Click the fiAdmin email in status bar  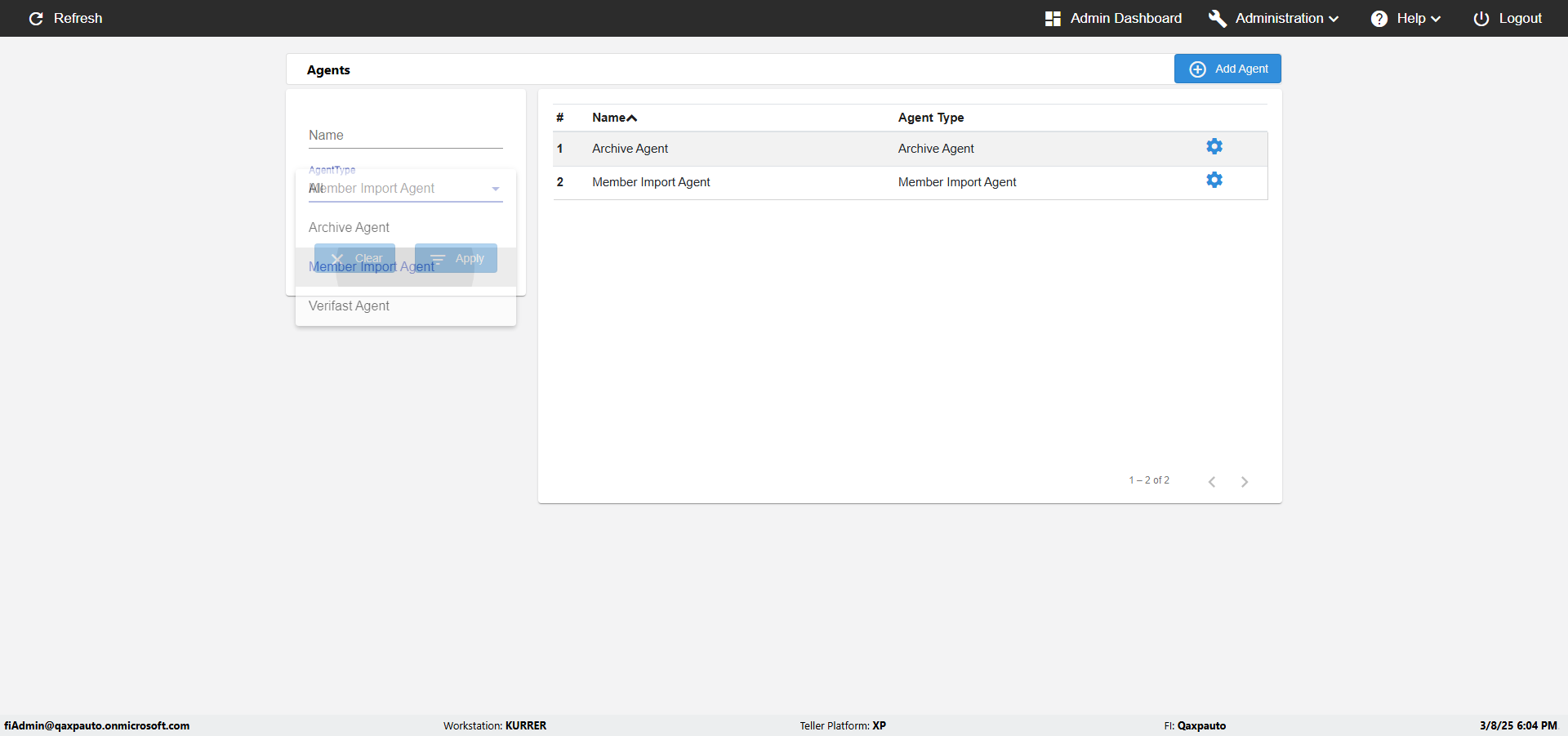pyautogui.click(x=96, y=725)
